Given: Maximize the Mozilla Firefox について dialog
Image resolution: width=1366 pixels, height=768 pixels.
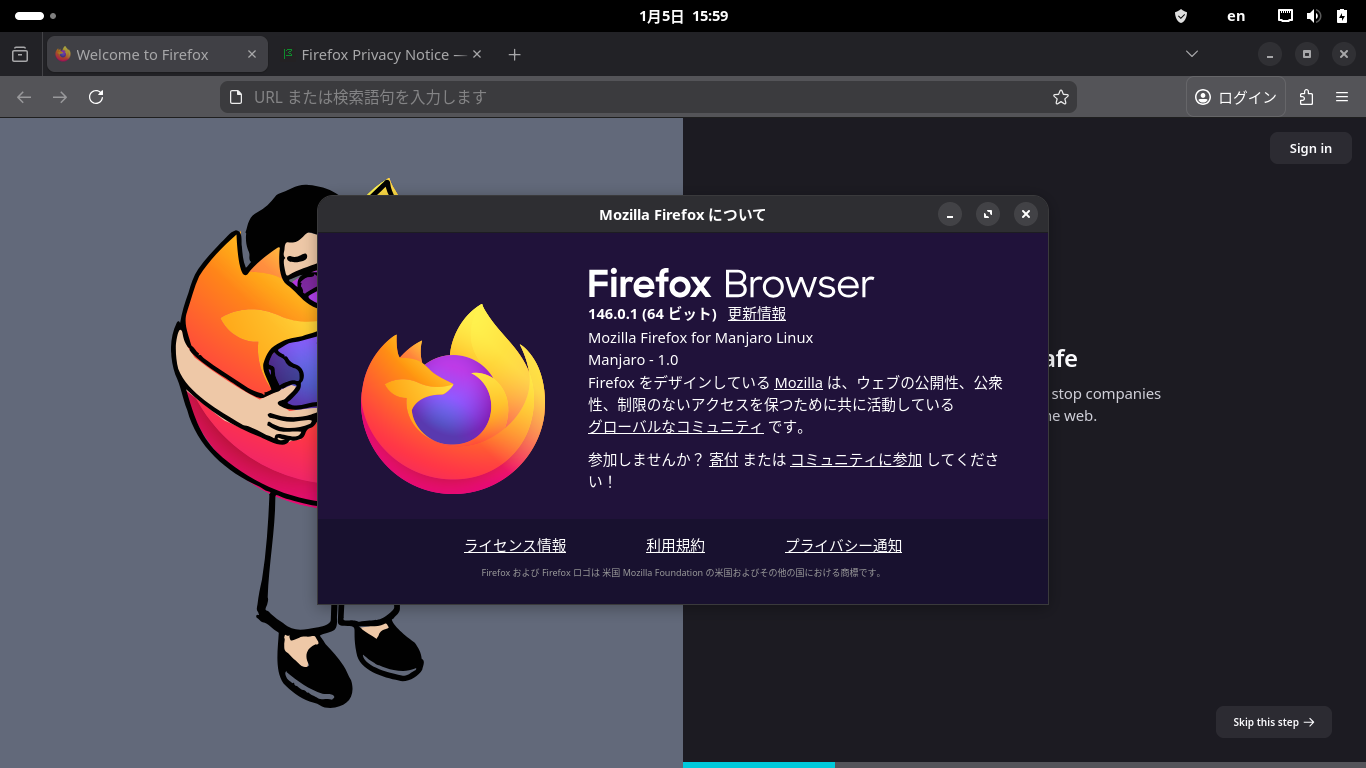Looking at the screenshot, I should tap(988, 214).
